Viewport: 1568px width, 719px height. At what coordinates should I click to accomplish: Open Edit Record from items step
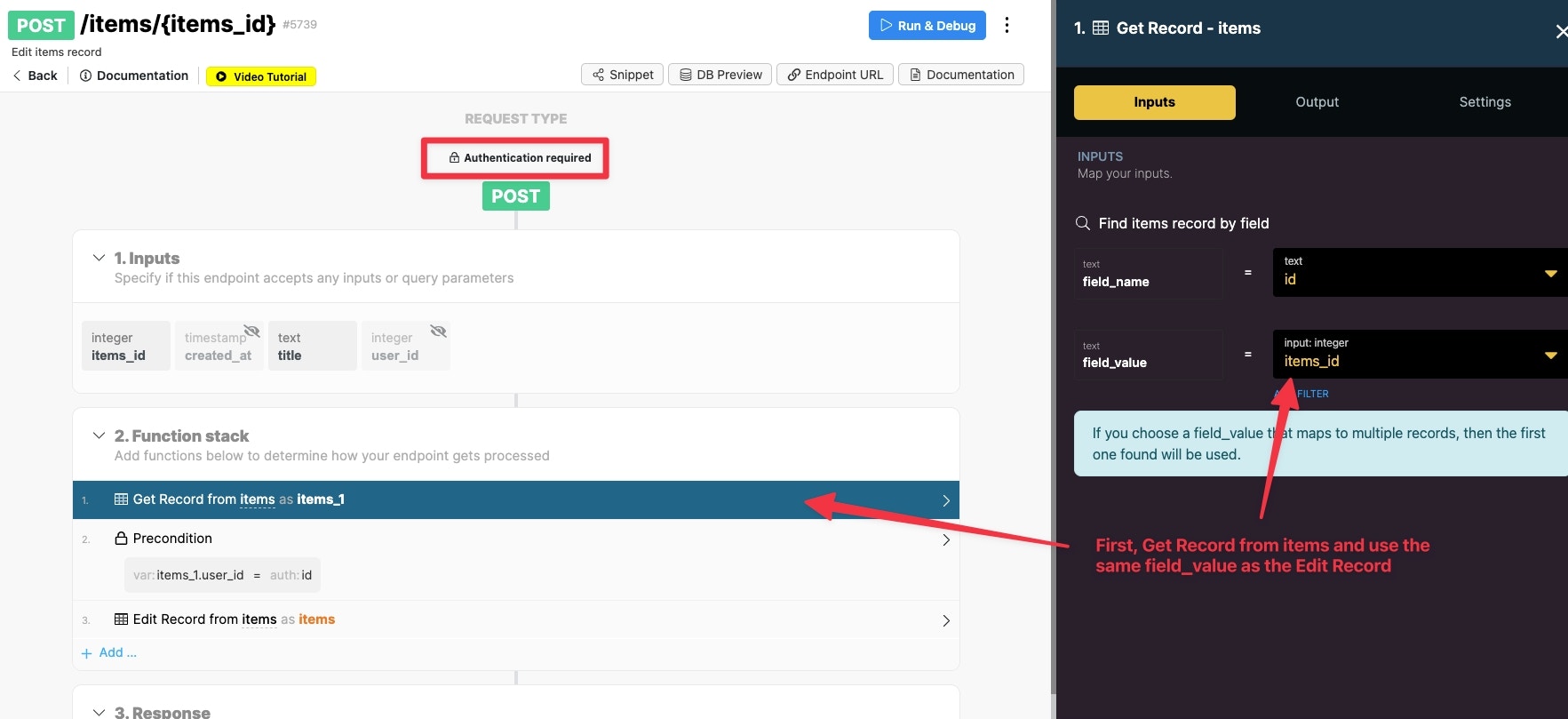(x=516, y=619)
